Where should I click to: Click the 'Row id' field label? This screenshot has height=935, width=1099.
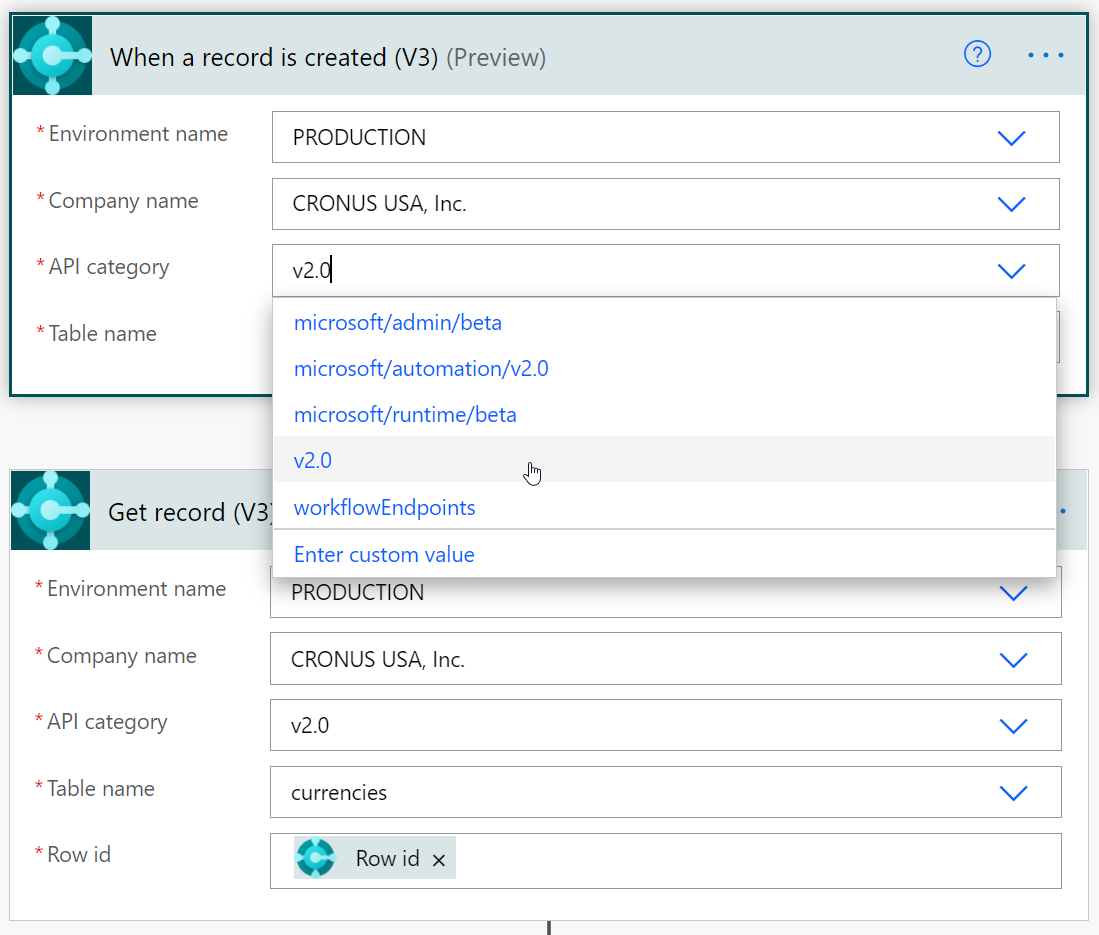click(78, 854)
